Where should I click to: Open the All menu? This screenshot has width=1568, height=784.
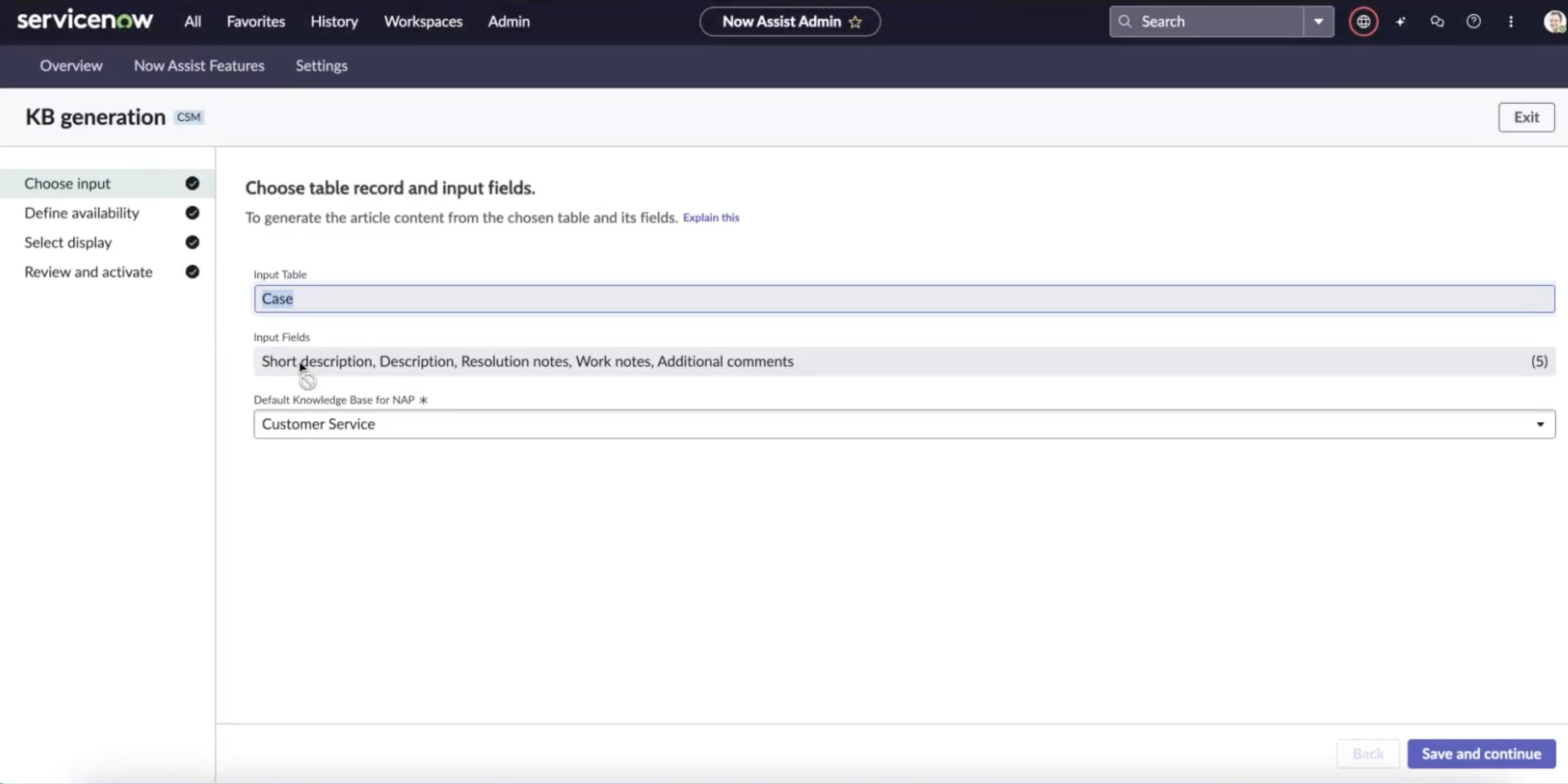tap(192, 22)
